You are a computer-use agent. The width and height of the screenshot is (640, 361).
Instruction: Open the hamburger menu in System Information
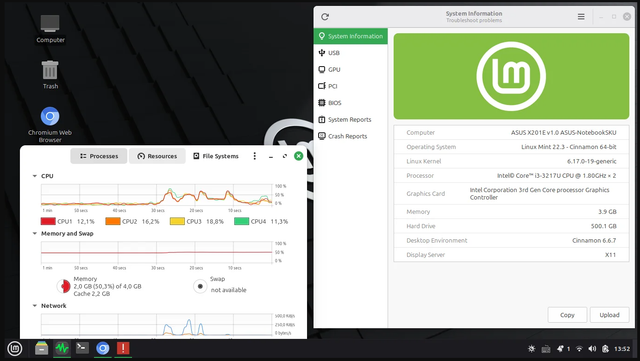(x=581, y=17)
